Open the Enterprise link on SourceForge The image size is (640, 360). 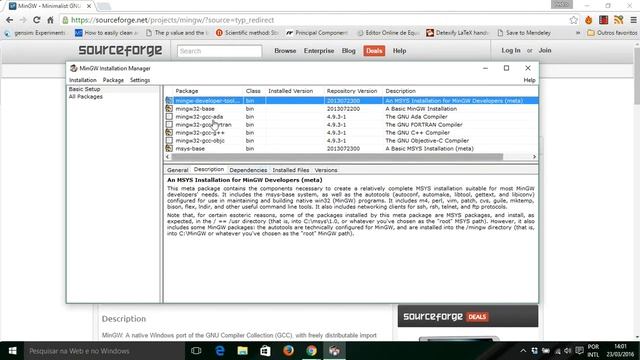click(x=319, y=51)
